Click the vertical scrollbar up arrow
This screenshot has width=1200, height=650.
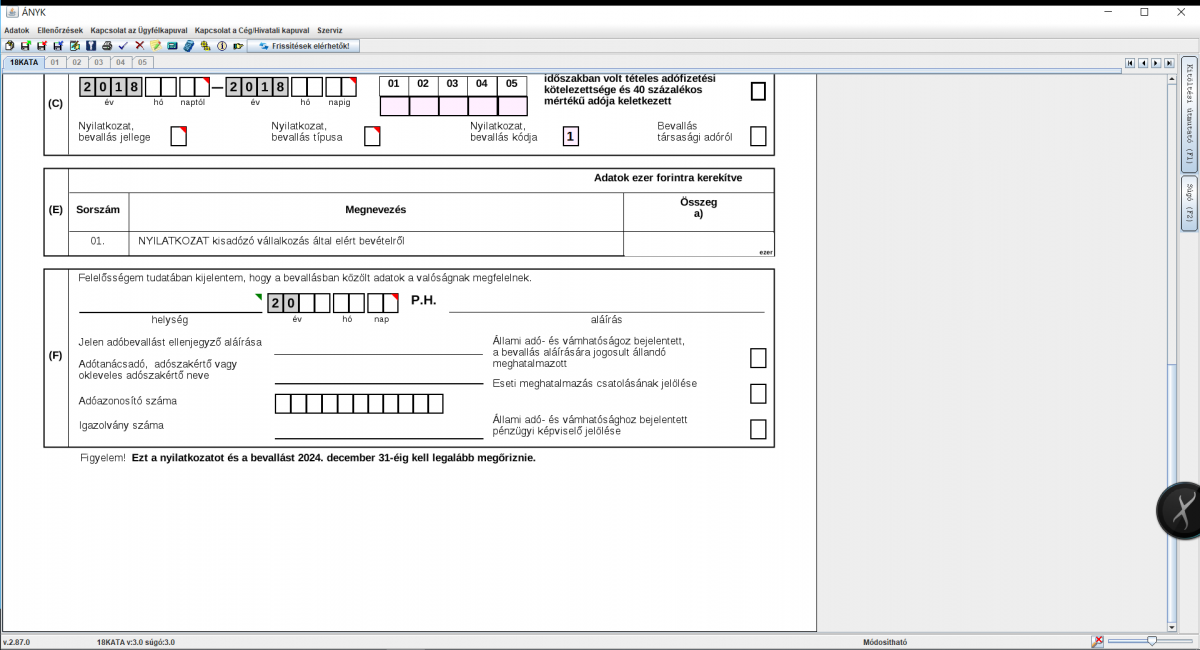pyautogui.click(x=1173, y=79)
